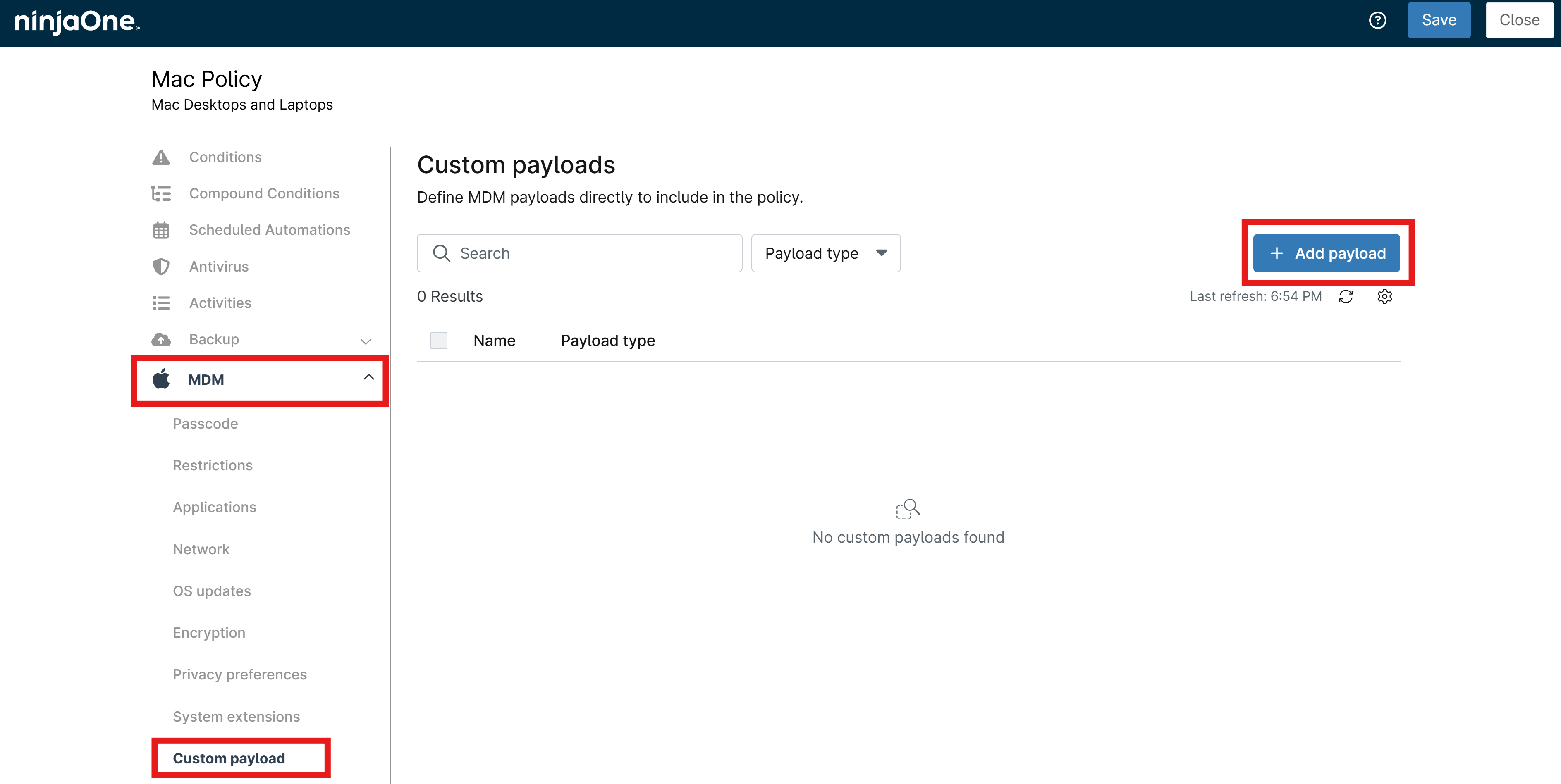Click the empty-state search icon

coord(908,508)
